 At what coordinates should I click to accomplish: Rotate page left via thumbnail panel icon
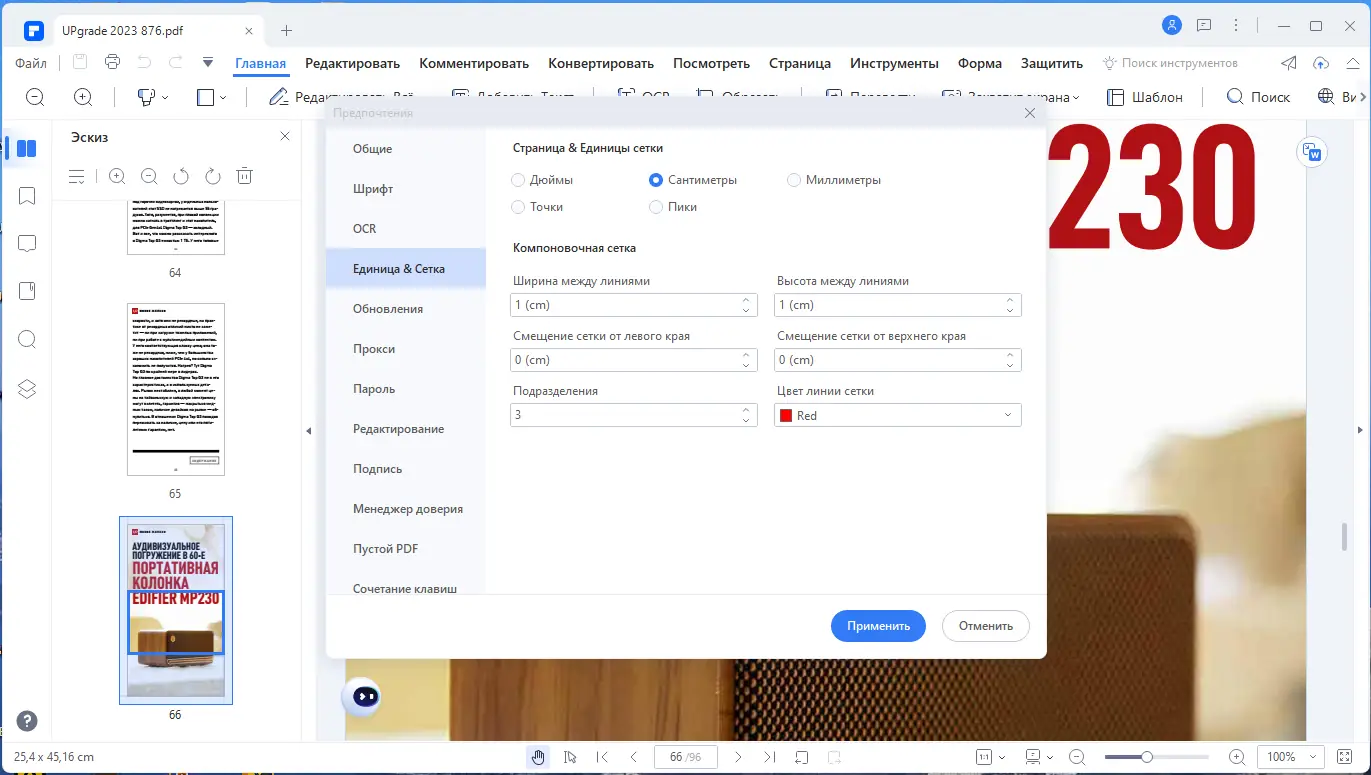point(180,176)
